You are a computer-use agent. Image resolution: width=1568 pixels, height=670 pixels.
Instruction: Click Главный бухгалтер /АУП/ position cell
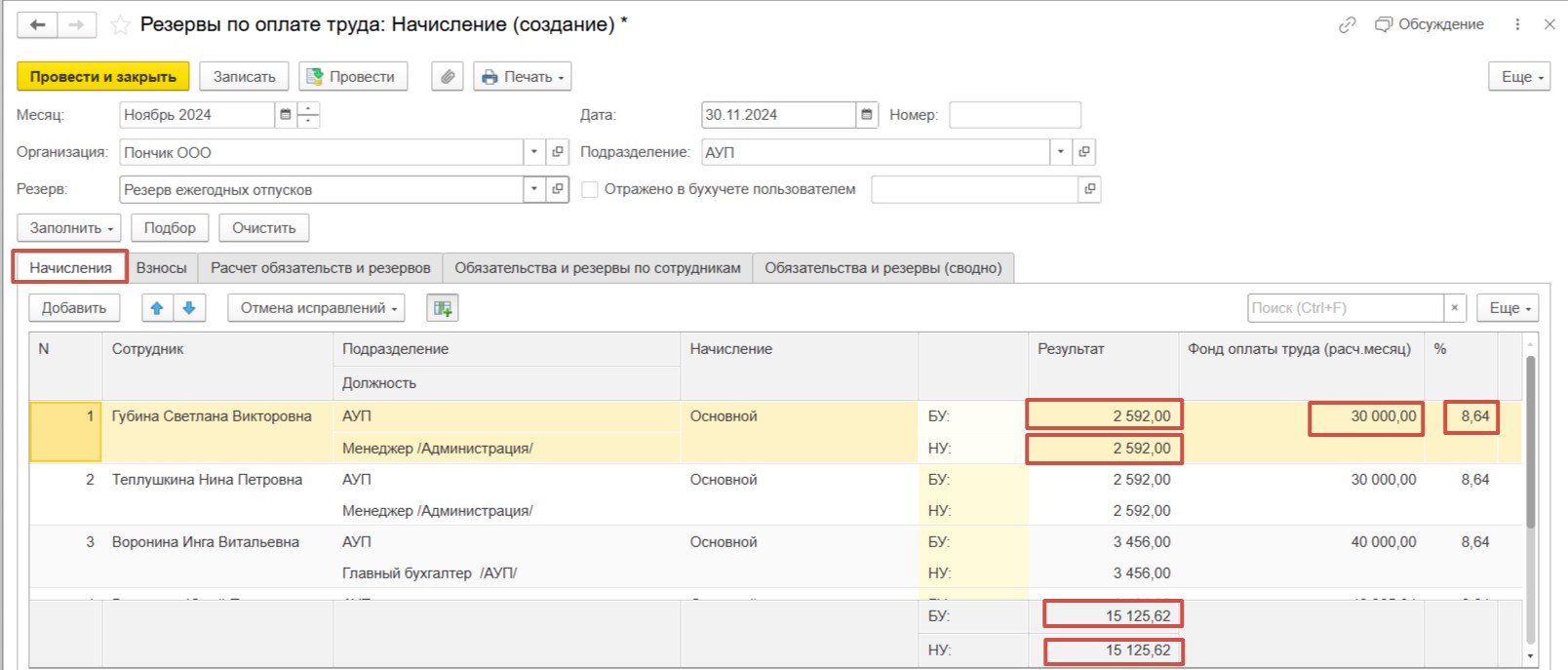[507, 573]
